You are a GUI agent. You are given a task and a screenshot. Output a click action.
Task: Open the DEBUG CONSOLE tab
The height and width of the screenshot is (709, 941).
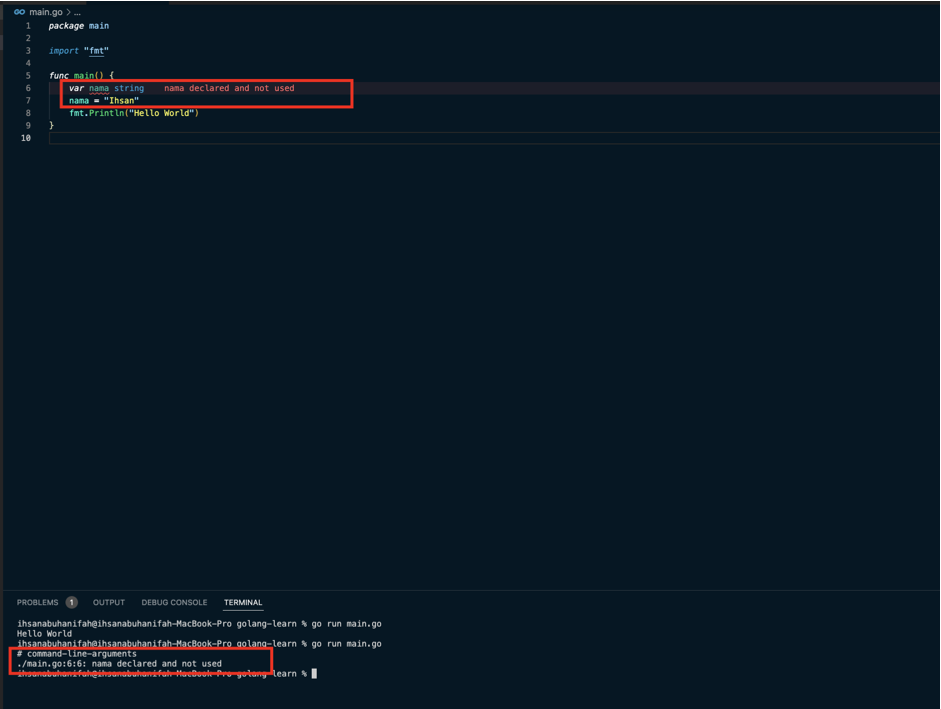(x=174, y=602)
